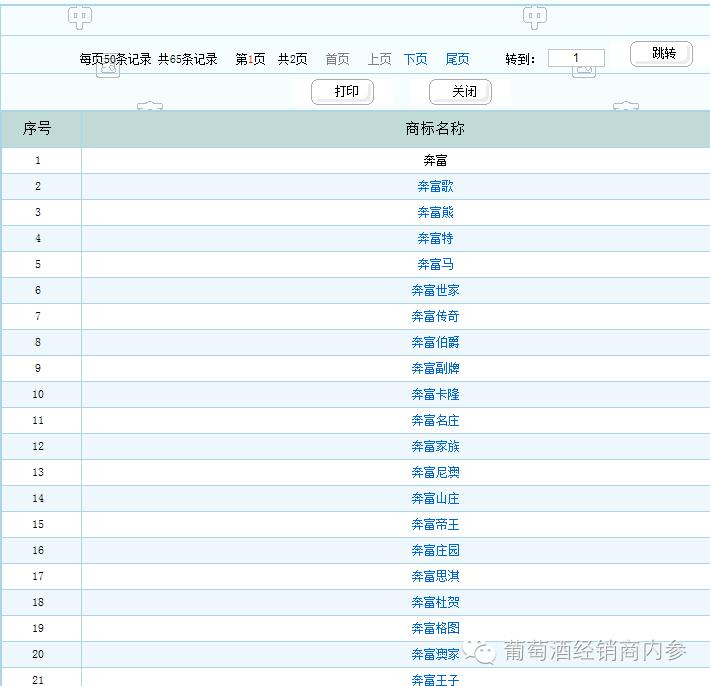710x686 pixels.
Task: Click the 关闭 close button
Action: 460,92
